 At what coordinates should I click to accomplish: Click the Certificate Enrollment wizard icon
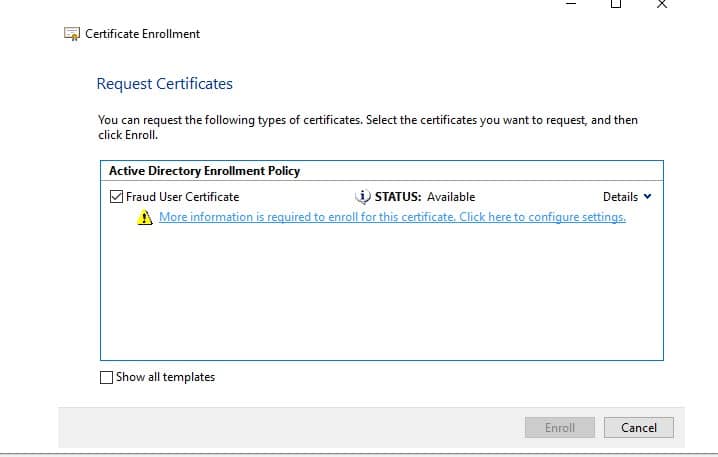point(72,34)
